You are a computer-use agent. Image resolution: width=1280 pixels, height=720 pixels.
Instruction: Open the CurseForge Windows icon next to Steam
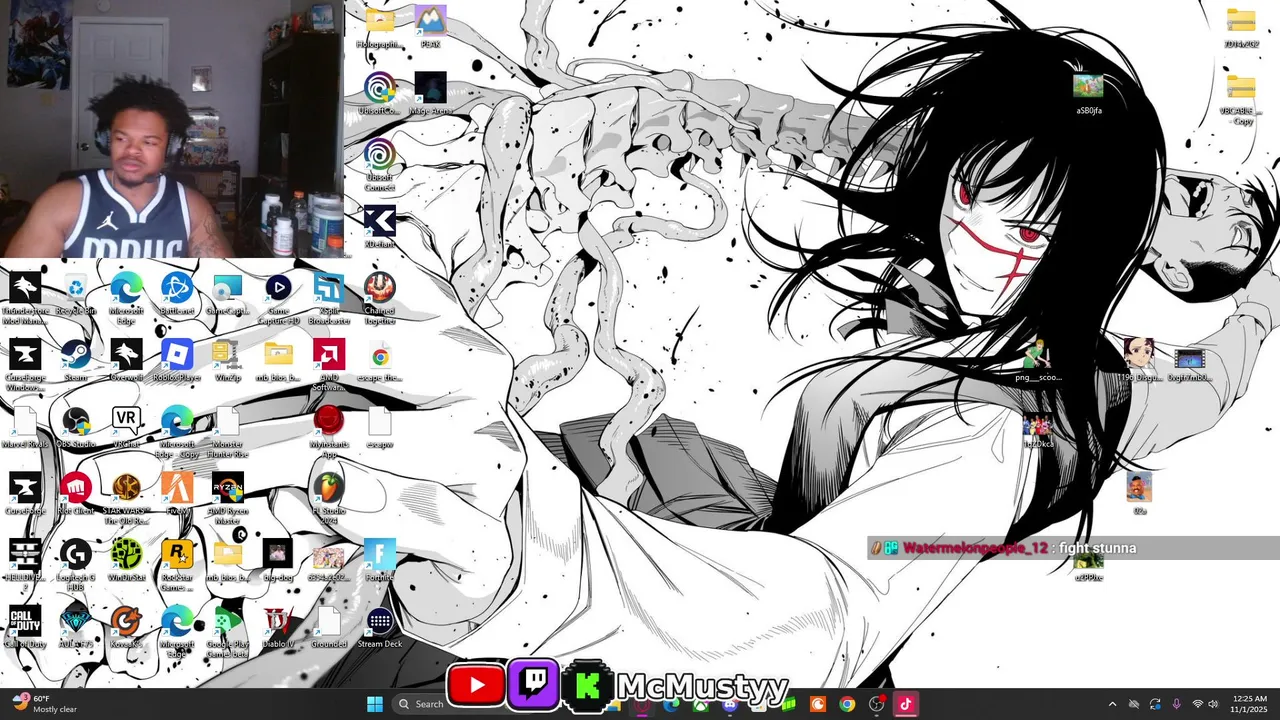point(25,365)
